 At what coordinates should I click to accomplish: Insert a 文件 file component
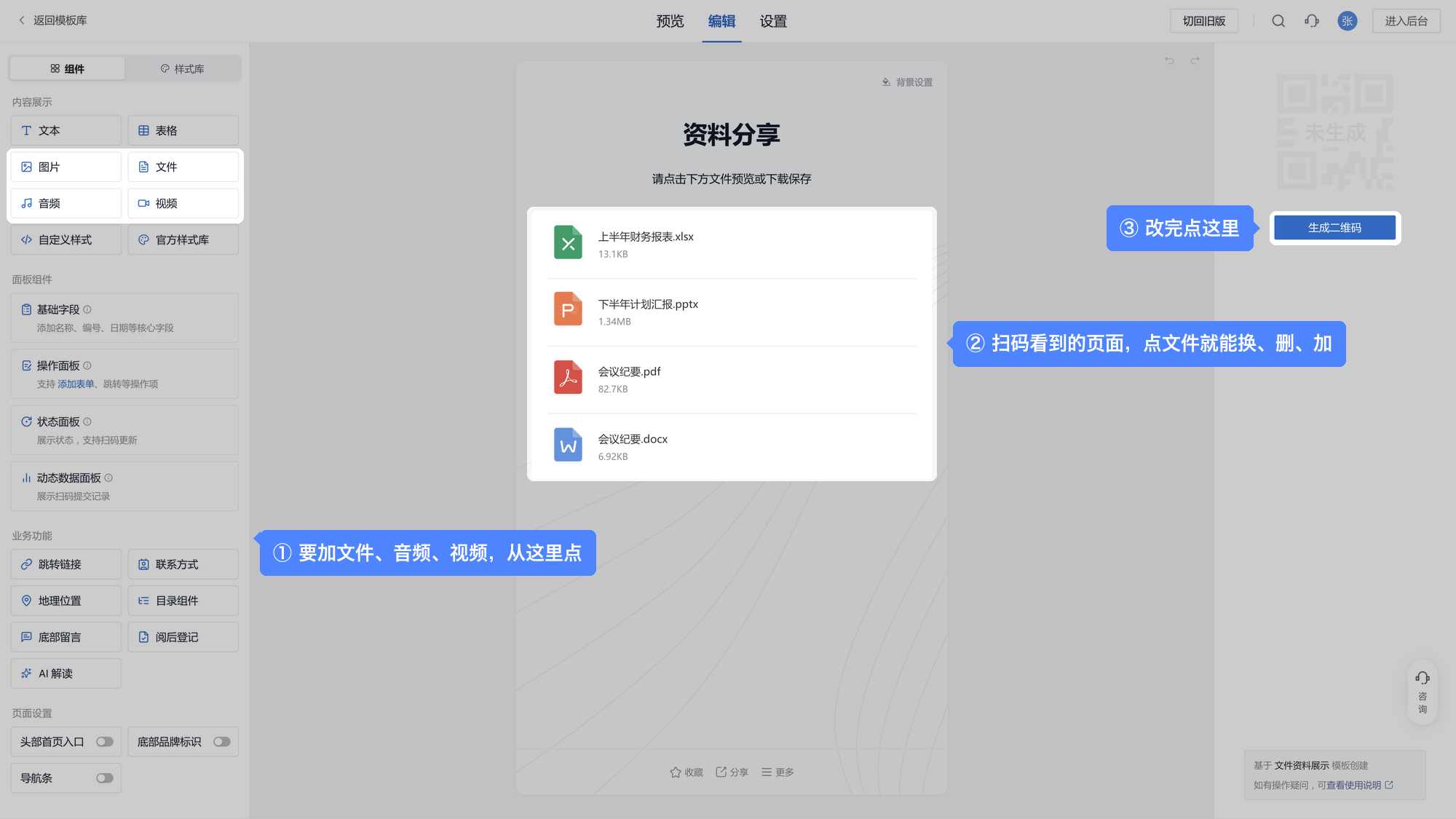[x=183, y=167]
